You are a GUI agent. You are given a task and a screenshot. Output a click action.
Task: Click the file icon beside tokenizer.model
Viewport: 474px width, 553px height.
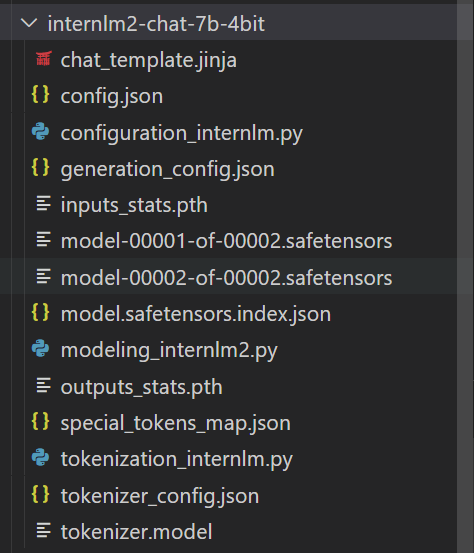(x=44, y=530)
